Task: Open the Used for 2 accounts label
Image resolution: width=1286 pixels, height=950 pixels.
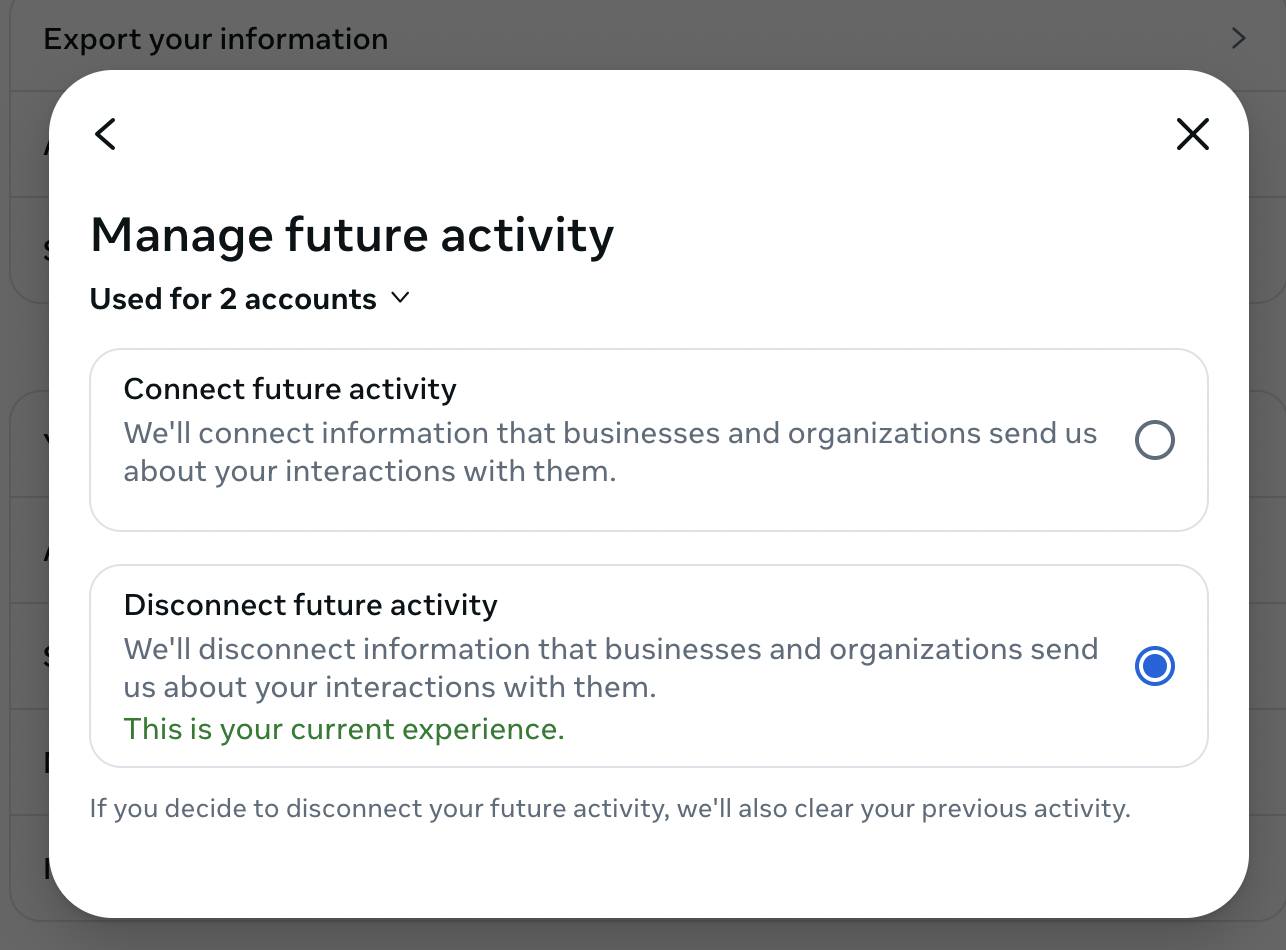Action: 233,299
